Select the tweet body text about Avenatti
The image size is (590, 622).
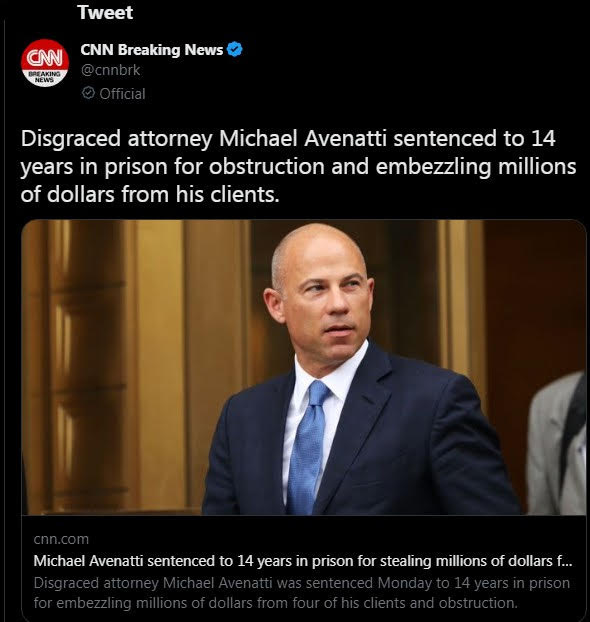coord(298,167)
